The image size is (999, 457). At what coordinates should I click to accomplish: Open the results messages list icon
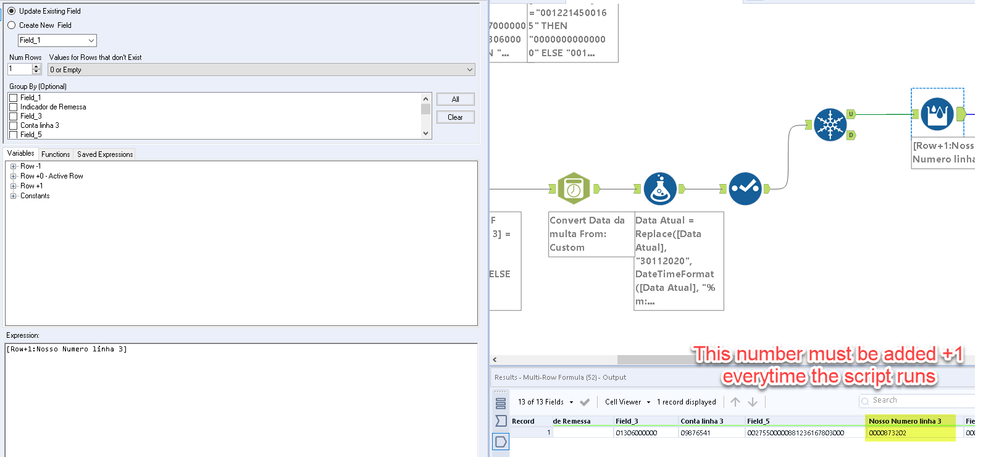[x=500, y=403]
